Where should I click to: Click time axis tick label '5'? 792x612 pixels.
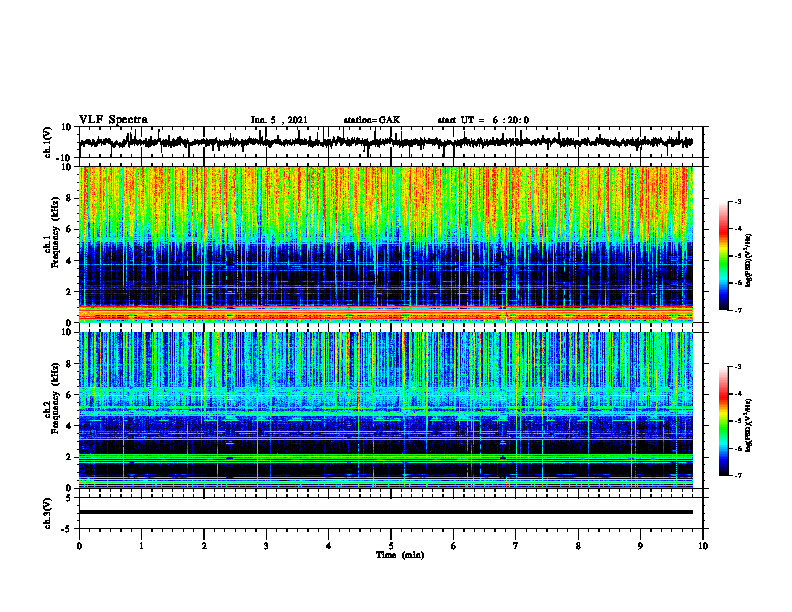(x=391, y=546)
